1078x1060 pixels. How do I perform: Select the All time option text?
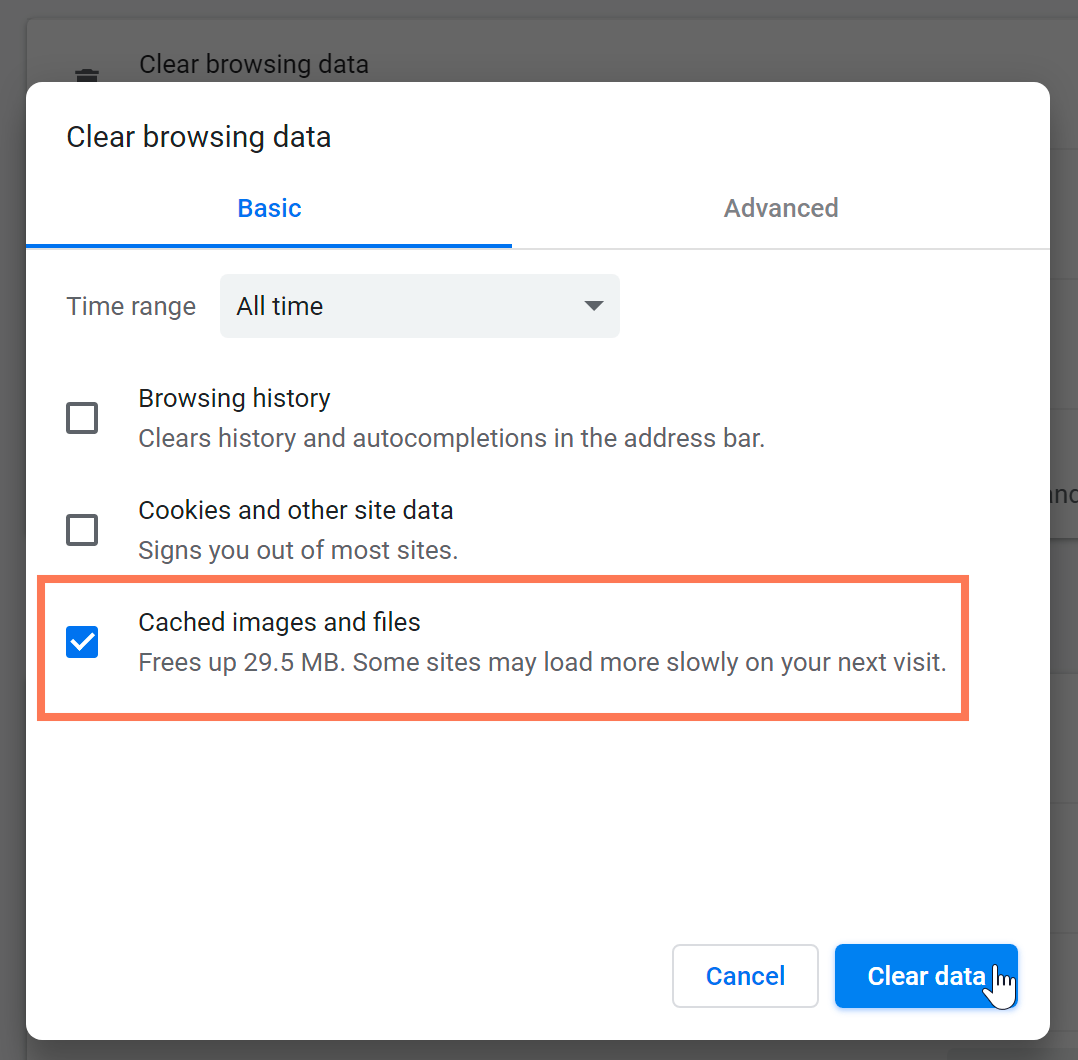pos(279,306)
